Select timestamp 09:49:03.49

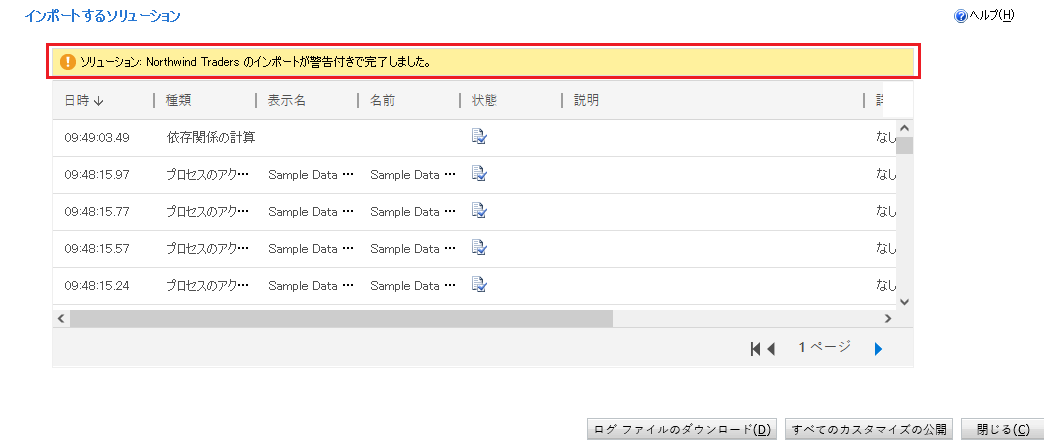click(97, 138)
